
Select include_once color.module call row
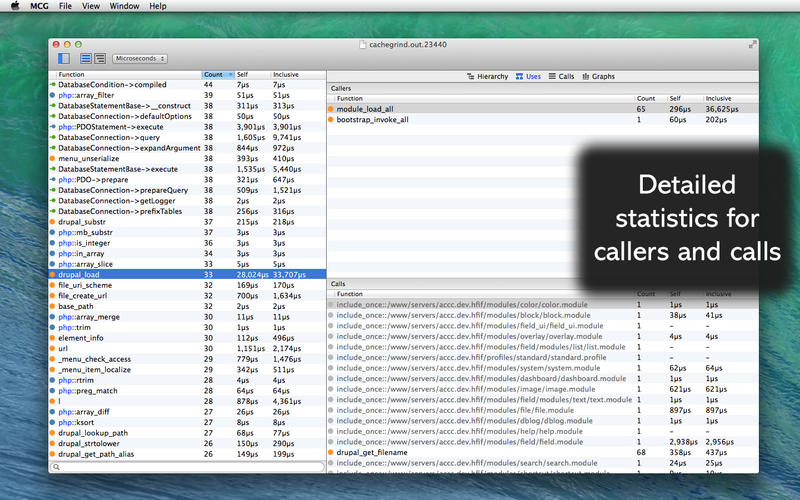pos(543,305)
